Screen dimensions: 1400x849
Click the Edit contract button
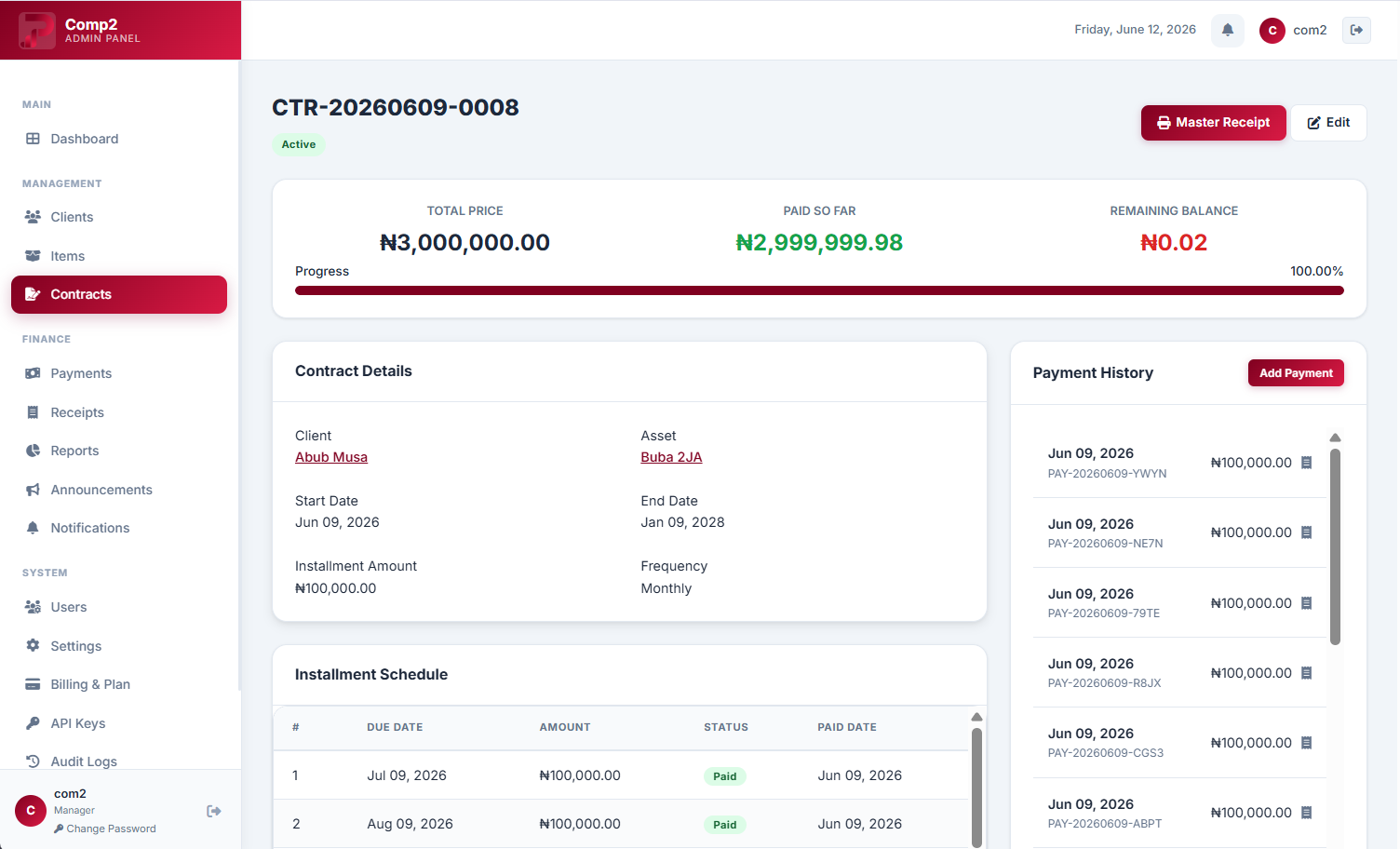[x=1328, y=123]
